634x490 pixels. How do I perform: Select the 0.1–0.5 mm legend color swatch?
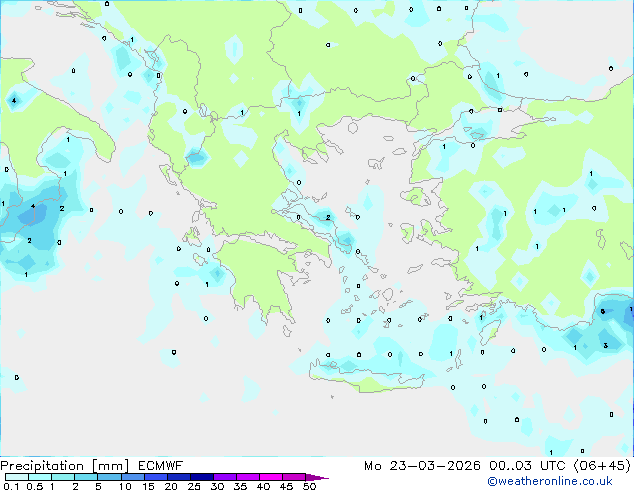(x=17, y=477)
